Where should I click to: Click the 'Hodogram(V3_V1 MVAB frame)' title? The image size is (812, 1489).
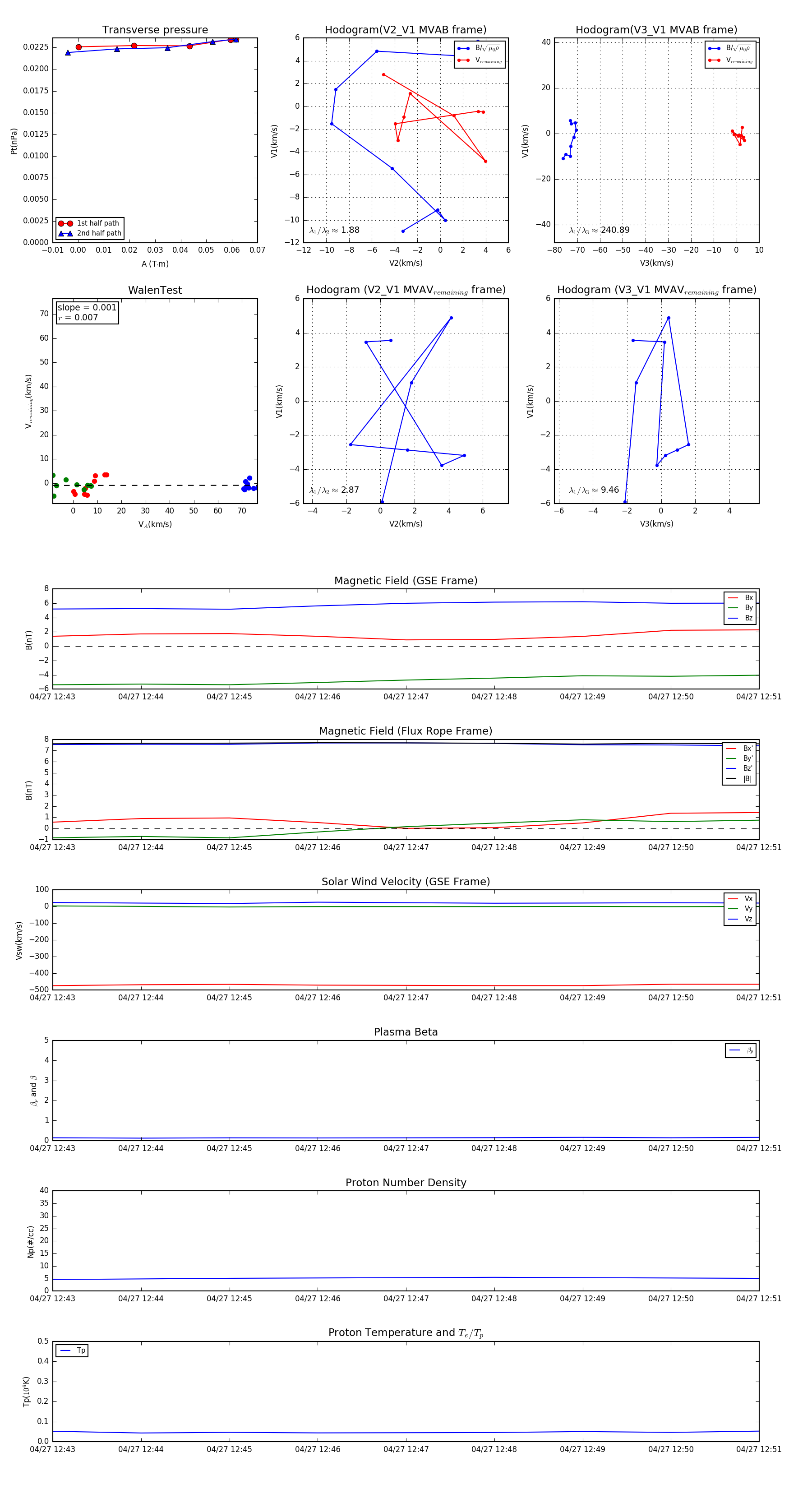pos(656,30)
